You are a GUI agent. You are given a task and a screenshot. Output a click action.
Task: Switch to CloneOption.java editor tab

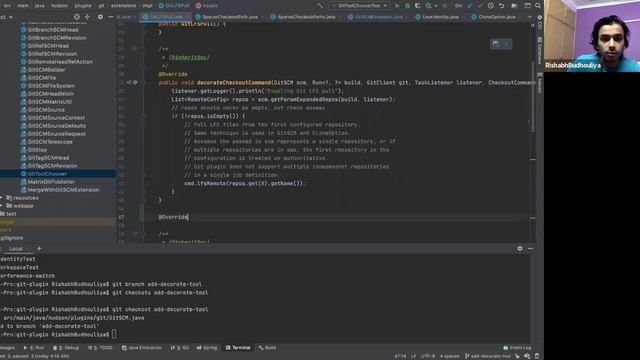tap(493, 17)
